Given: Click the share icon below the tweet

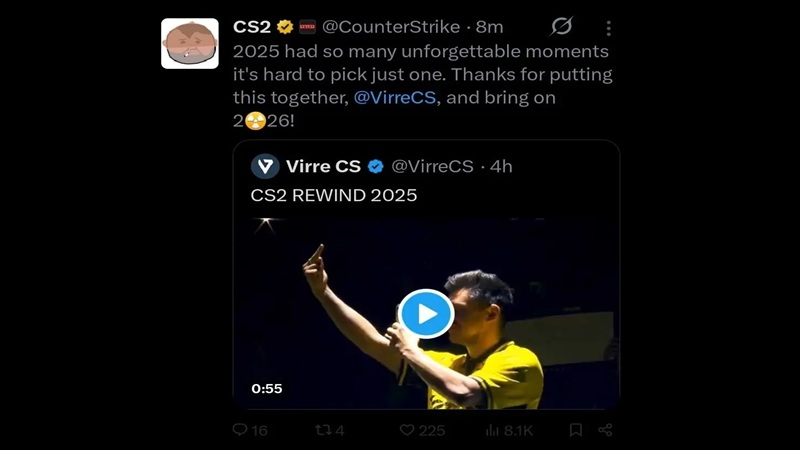Looking at the screenshot, I should coord(605,430).
